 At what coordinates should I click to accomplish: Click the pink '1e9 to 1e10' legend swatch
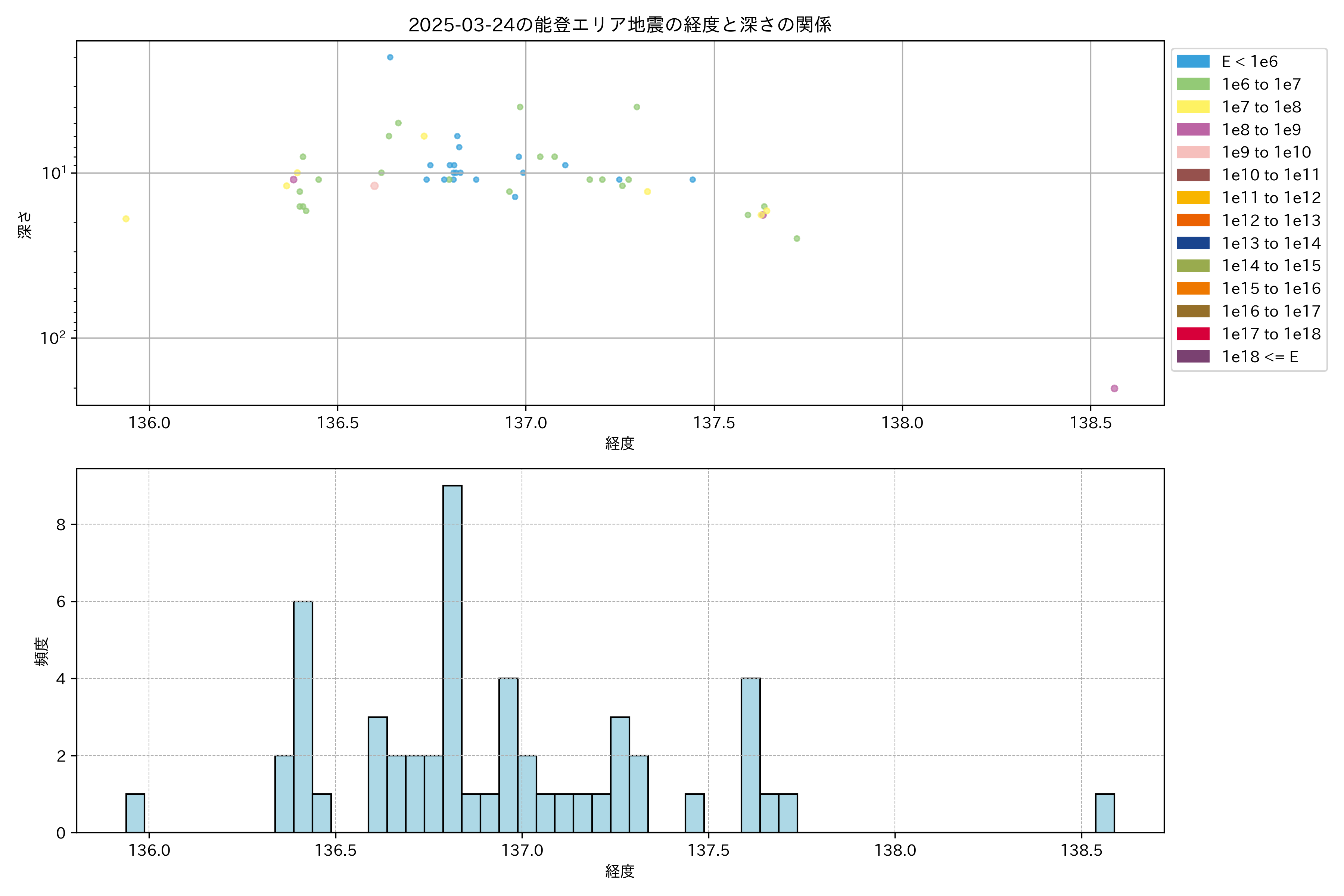[1193, 152]
